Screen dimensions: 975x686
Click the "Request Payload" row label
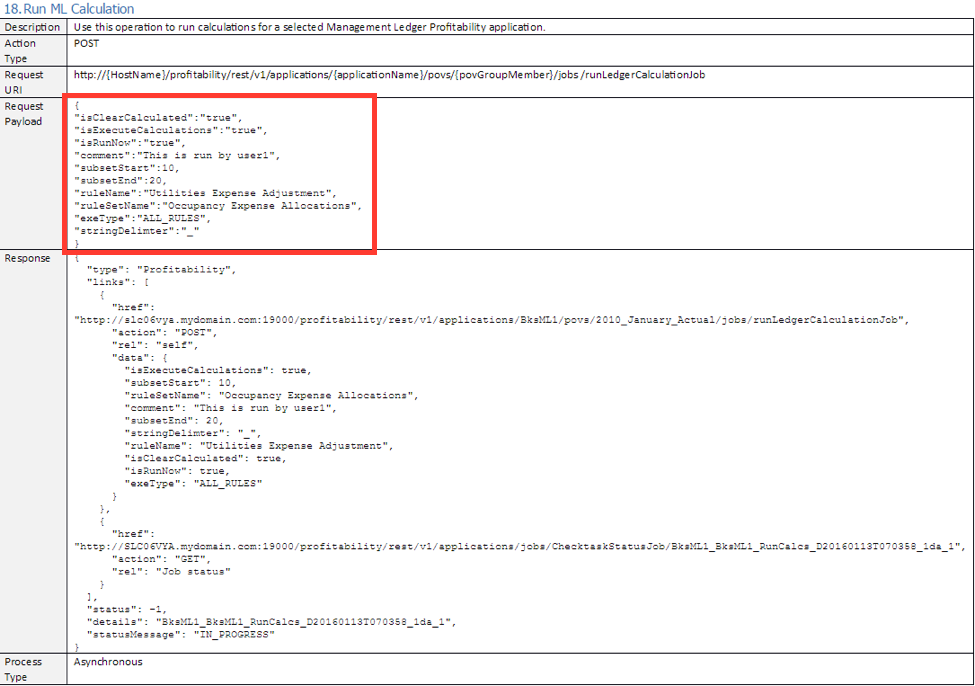(x=25, y=113)
